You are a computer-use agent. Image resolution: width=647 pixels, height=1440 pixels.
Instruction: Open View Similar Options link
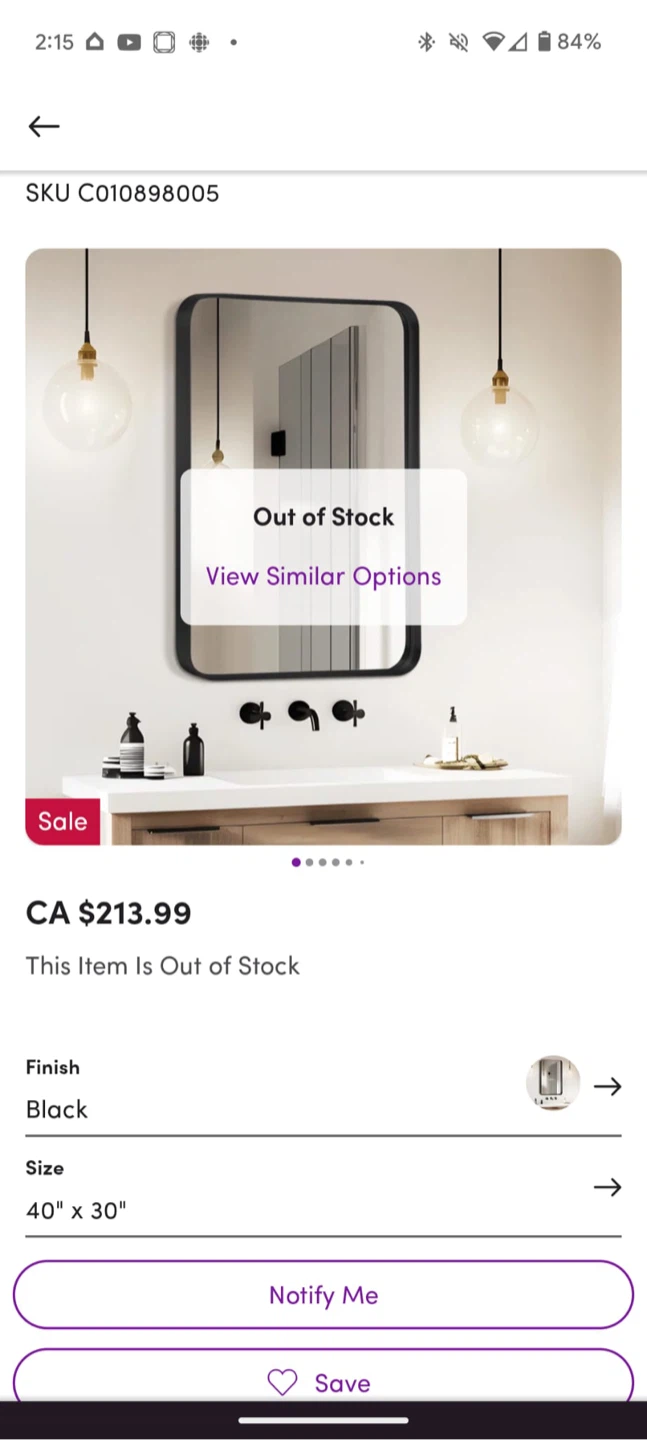[x=323, y=576]
